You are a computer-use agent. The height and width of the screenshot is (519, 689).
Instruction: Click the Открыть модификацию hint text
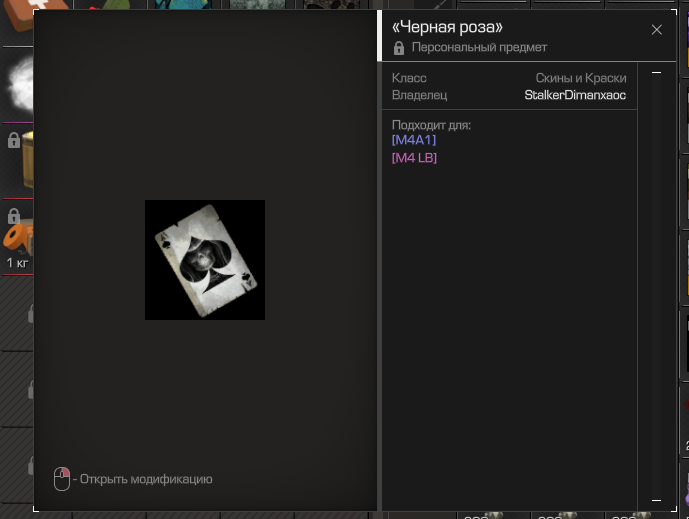[x=146, y=479]
